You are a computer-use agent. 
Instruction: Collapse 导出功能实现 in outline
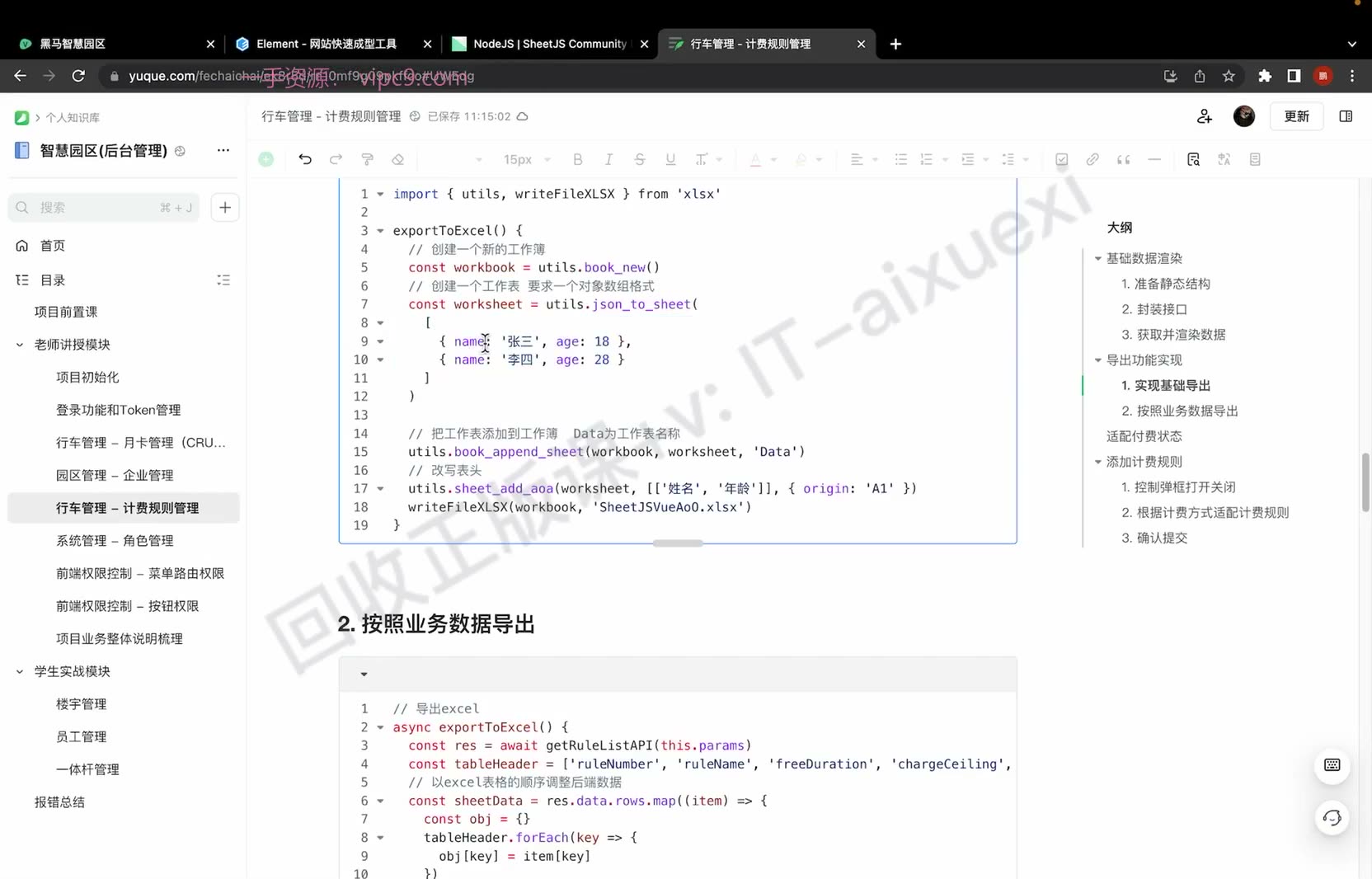point(1098,360)
